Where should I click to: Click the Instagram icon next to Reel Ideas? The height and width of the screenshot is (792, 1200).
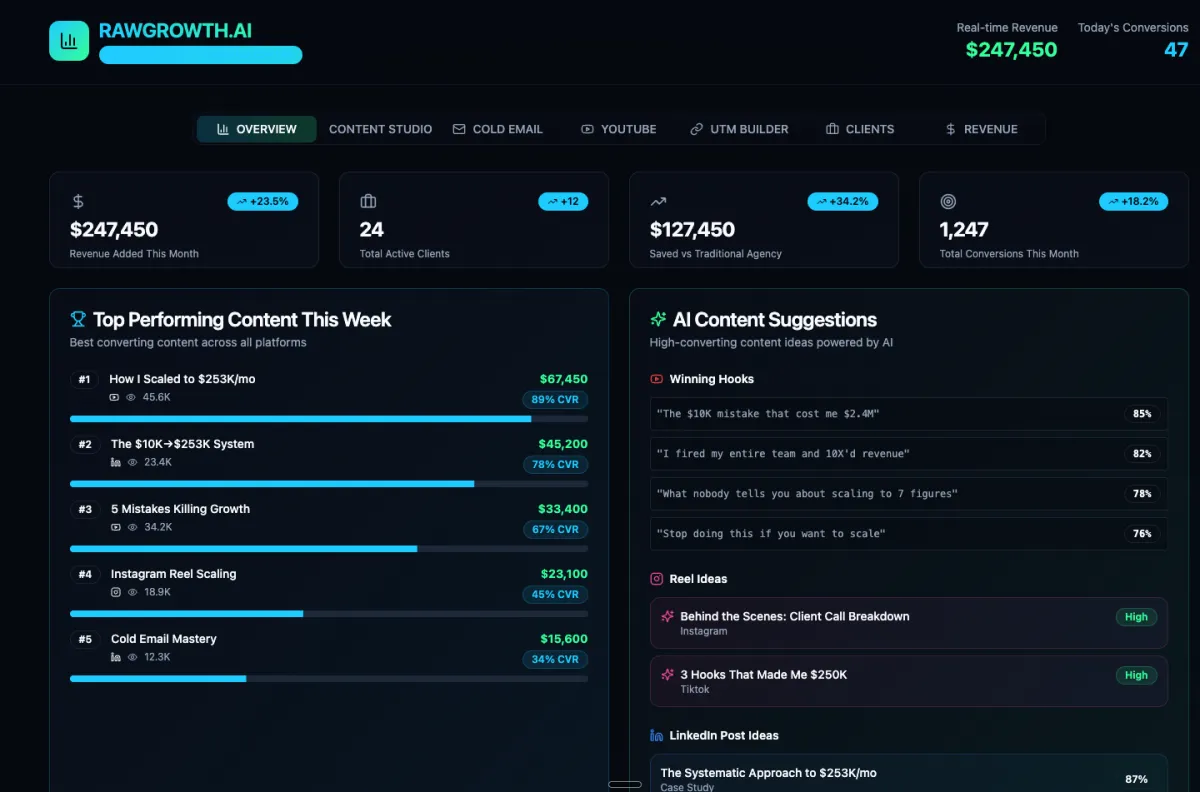pos(657,579)
